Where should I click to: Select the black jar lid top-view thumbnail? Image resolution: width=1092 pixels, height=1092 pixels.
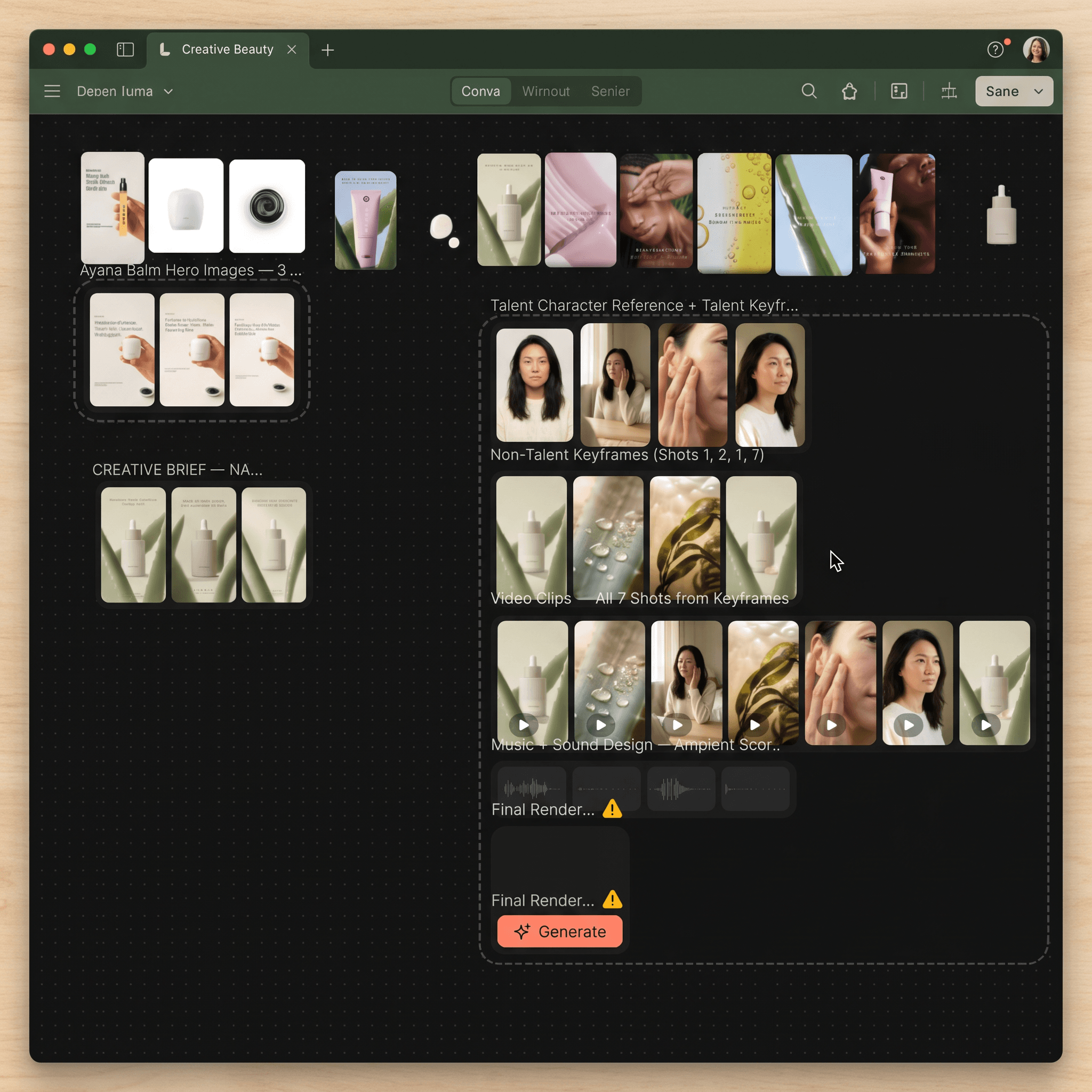(267, 206)
